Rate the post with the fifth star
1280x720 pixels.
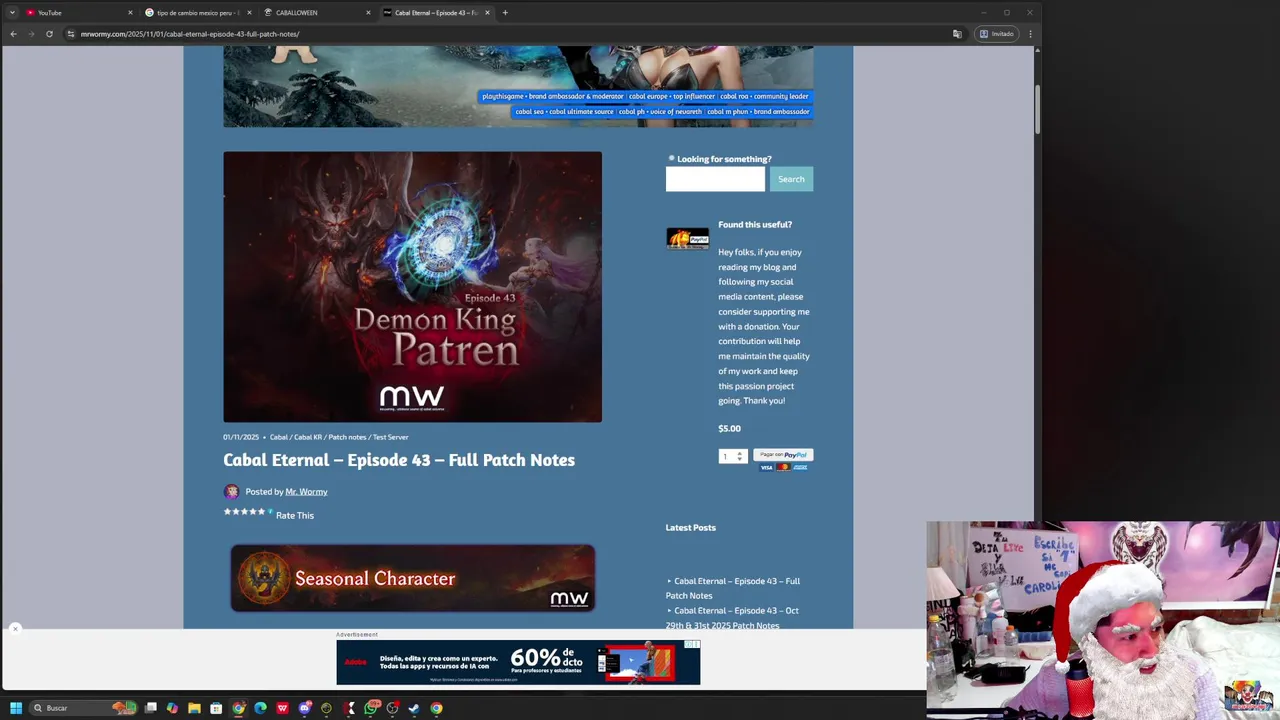[262, 512]
